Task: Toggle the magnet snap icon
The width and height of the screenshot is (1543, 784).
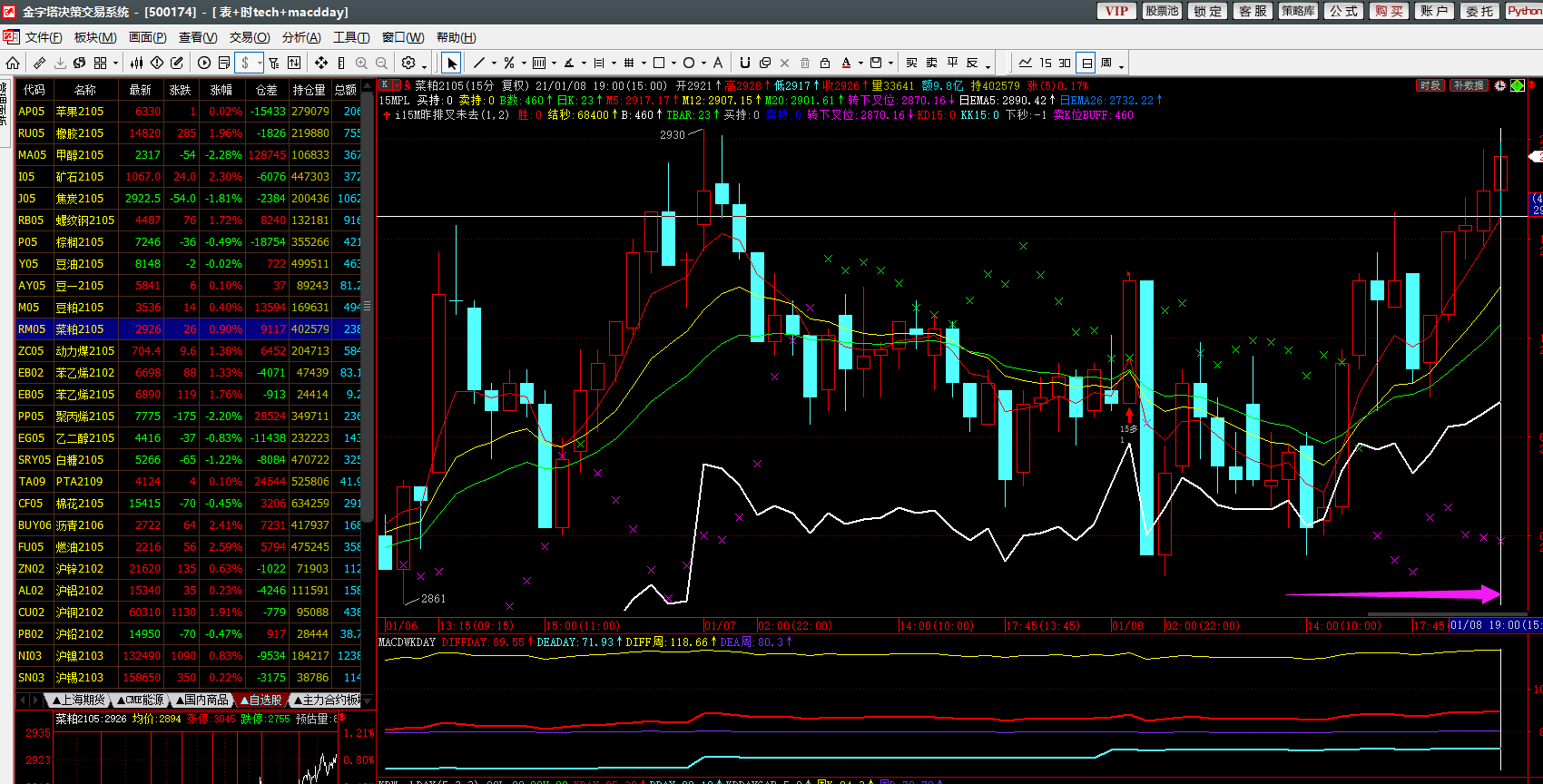Action: pyautogui.click(x=745, y=63)
